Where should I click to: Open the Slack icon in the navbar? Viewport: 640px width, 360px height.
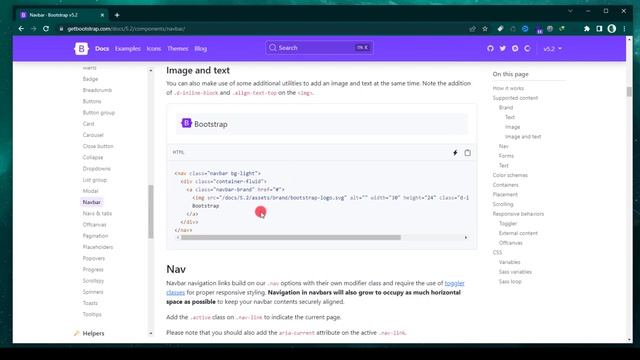(x=515, y=48)
